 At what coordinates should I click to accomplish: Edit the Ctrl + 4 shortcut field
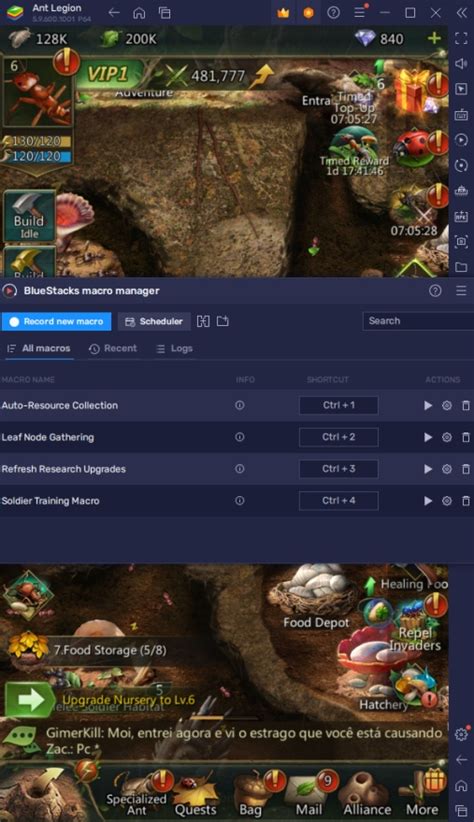pos(339,501)
